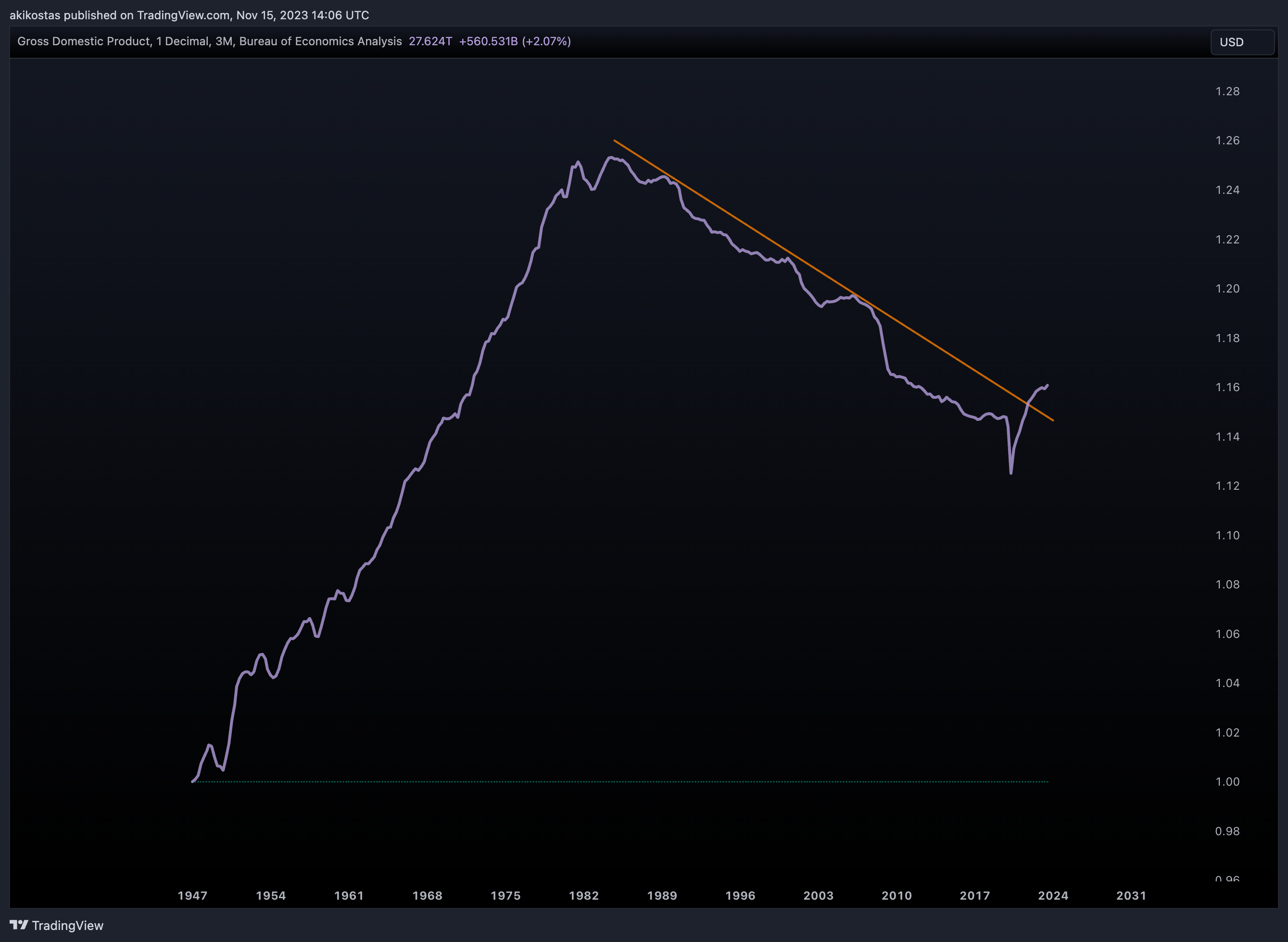Click the 1989 date axis label
The image size is (1288, 942).
tap(662, 895)
